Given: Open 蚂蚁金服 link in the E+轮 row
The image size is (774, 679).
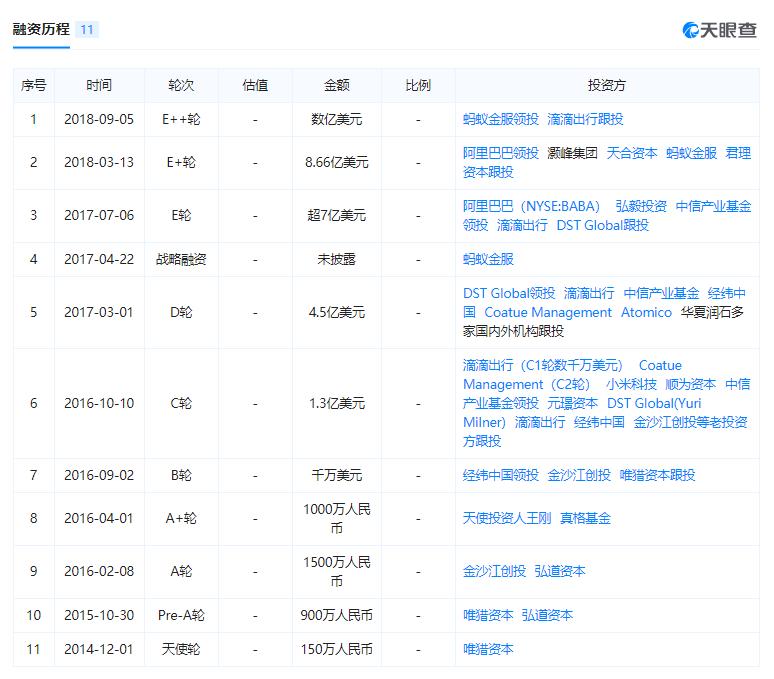Looking at the screenshot, I should (691, 153).
